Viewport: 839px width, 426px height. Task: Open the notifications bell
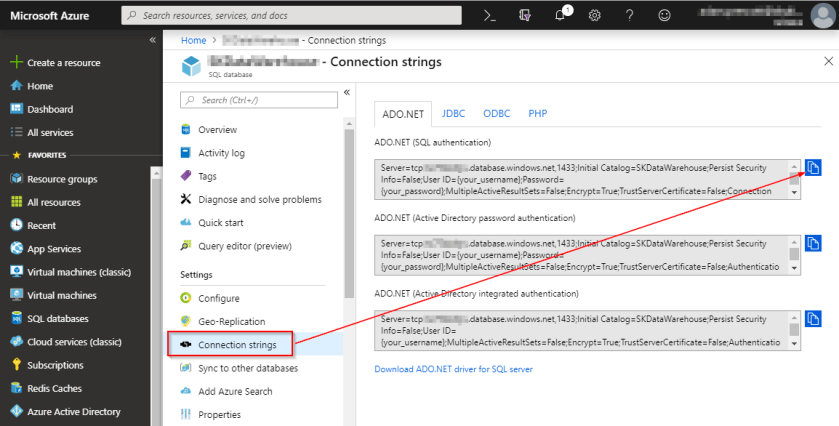point(560,16)
